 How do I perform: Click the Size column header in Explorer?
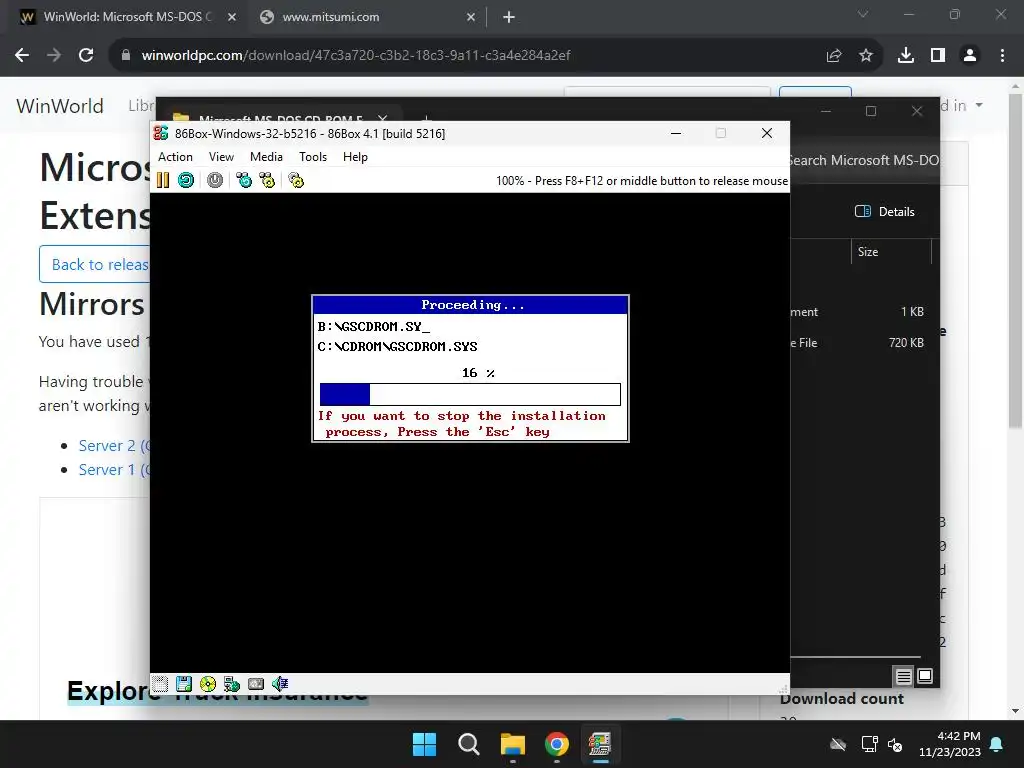[891, 252]
